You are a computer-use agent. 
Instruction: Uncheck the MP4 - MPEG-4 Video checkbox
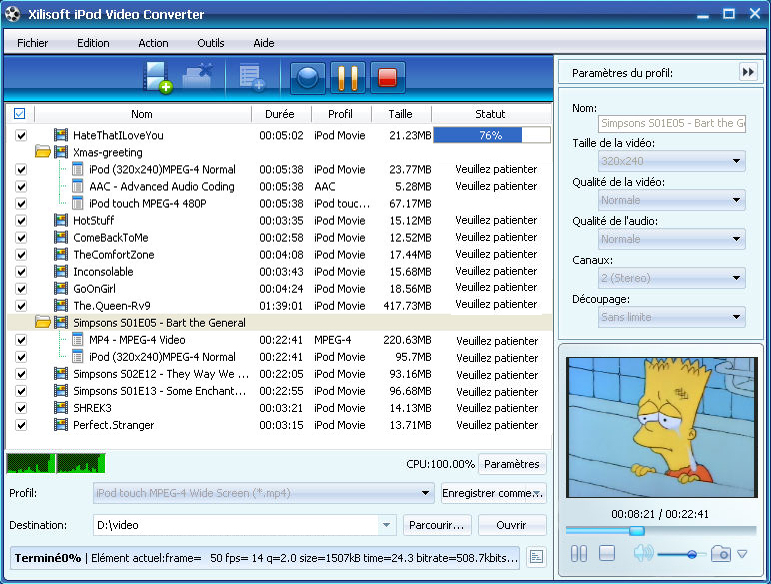pos(21,340)
